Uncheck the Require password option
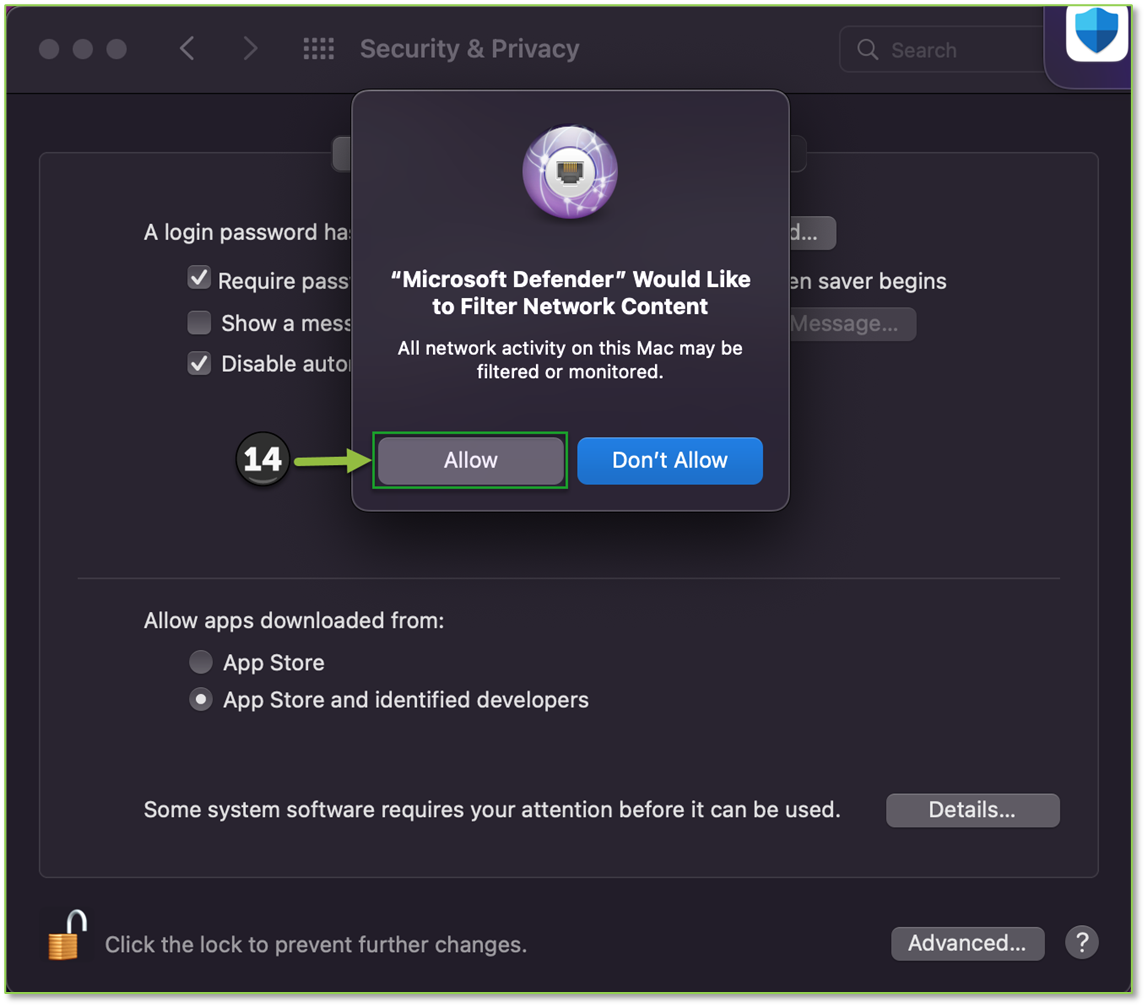The width and height of the screenshot is (1146, 1007). coord(199,278)
